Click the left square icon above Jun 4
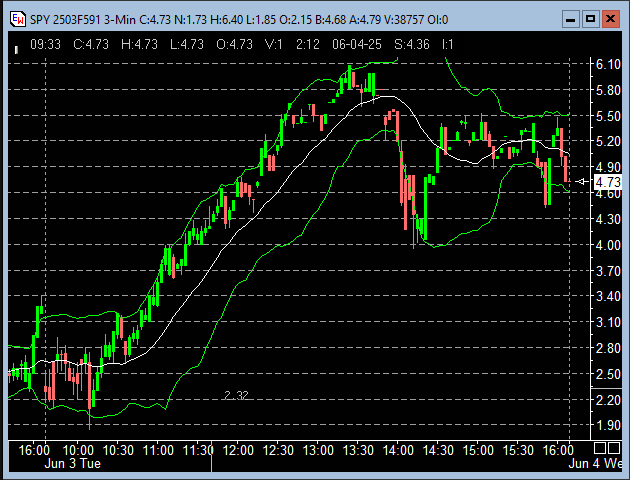Image resolution: width=630 pixels, height=480 pixels. tap(600, 447)
